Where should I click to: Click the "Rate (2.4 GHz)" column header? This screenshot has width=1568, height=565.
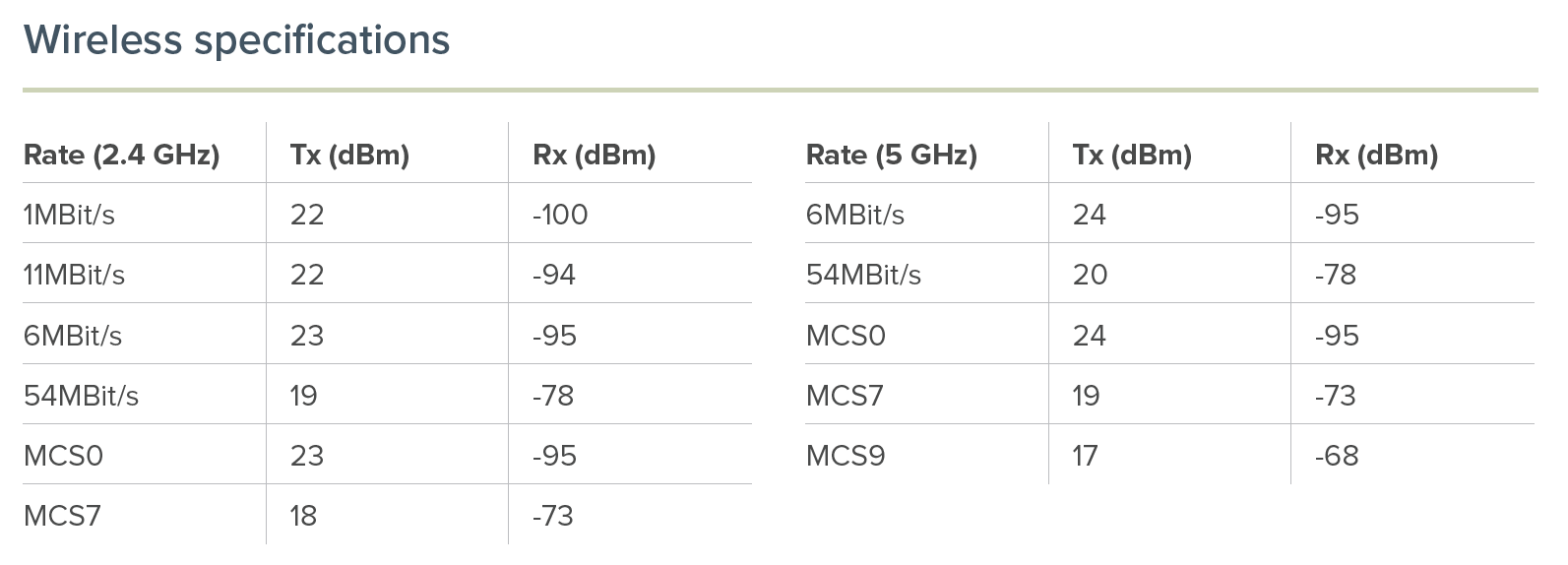[x=121, y=155]
